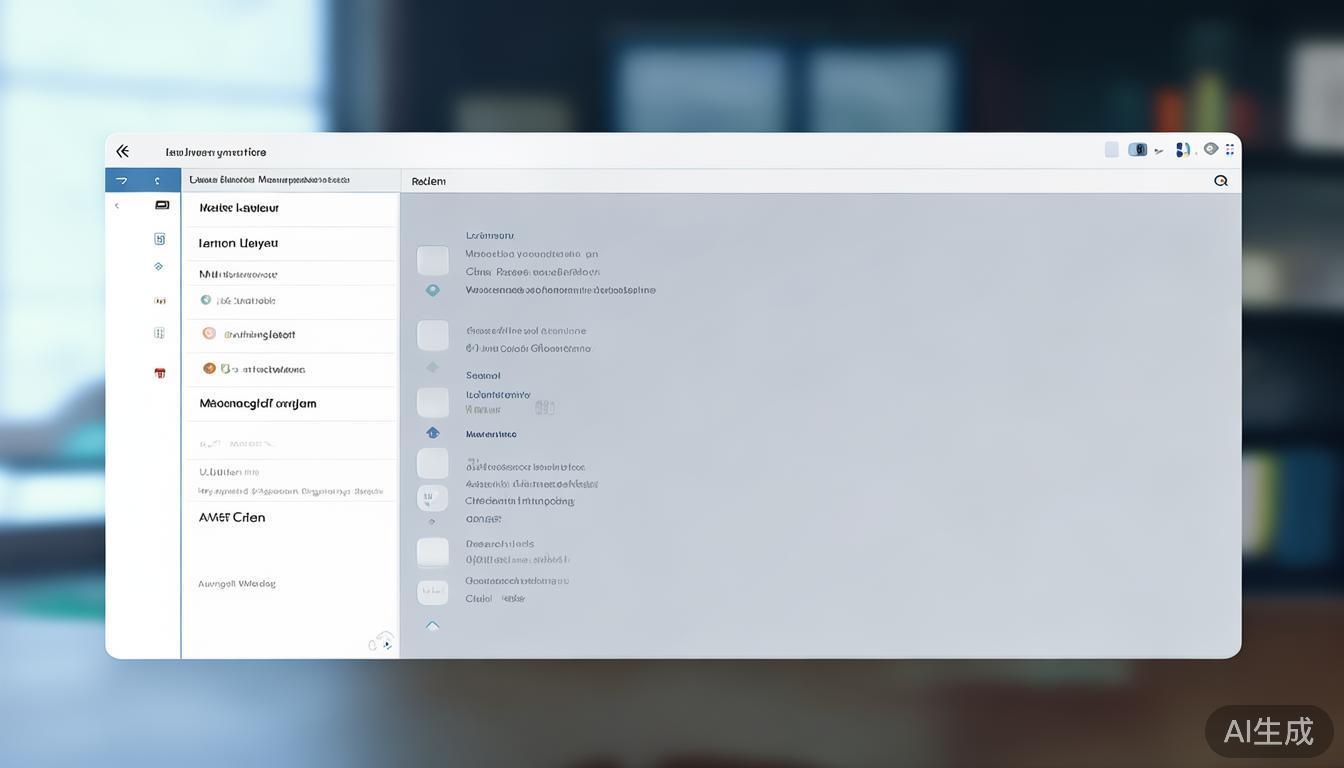The height and width of the screenshot is (768, 1344).
Task: Click the double-chevron back icon in title bar
Action: 122,151
